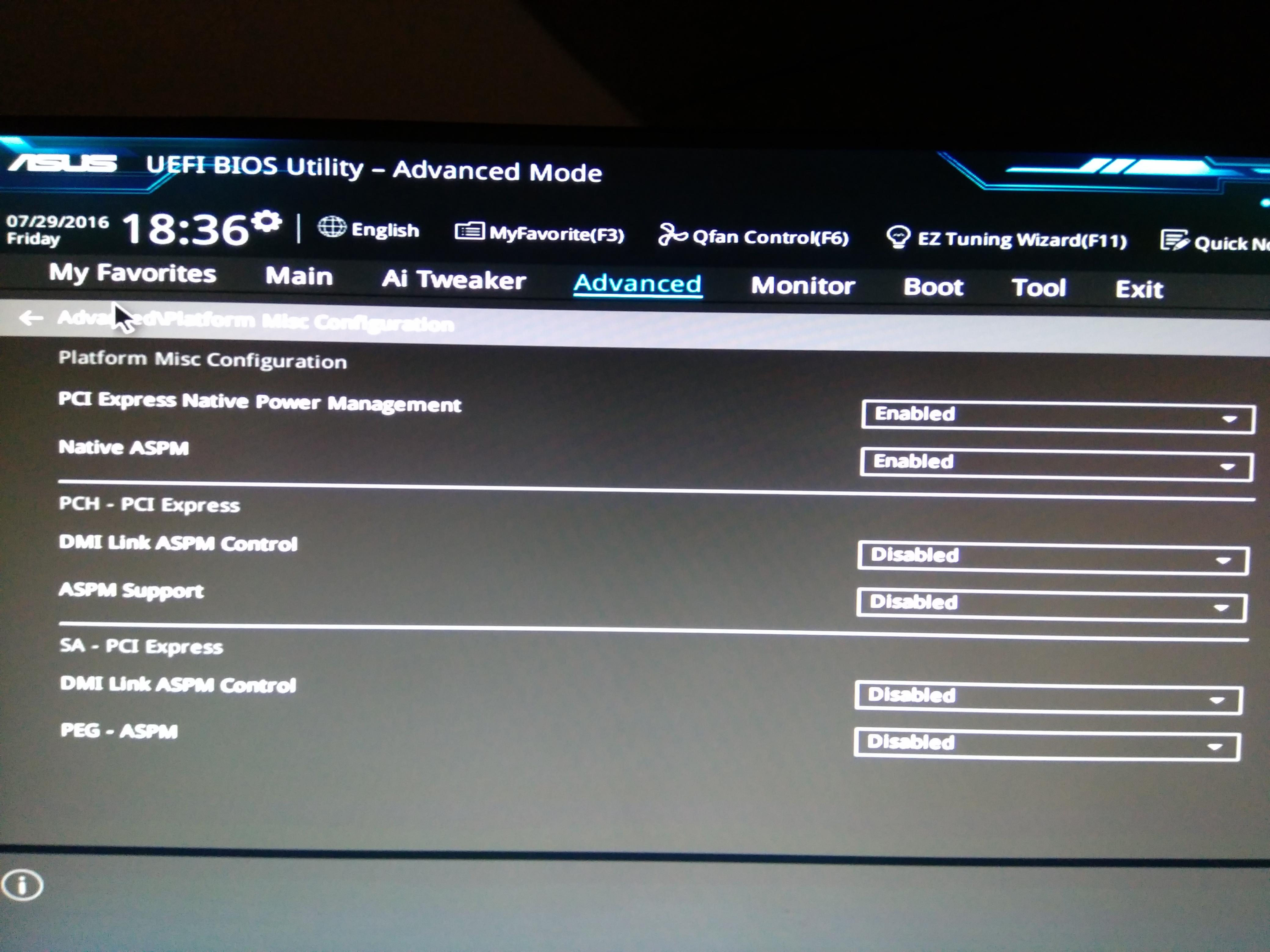Switch to the Ai Tweaker tab
Screen dimensions: 1270x952
point(453,280)
